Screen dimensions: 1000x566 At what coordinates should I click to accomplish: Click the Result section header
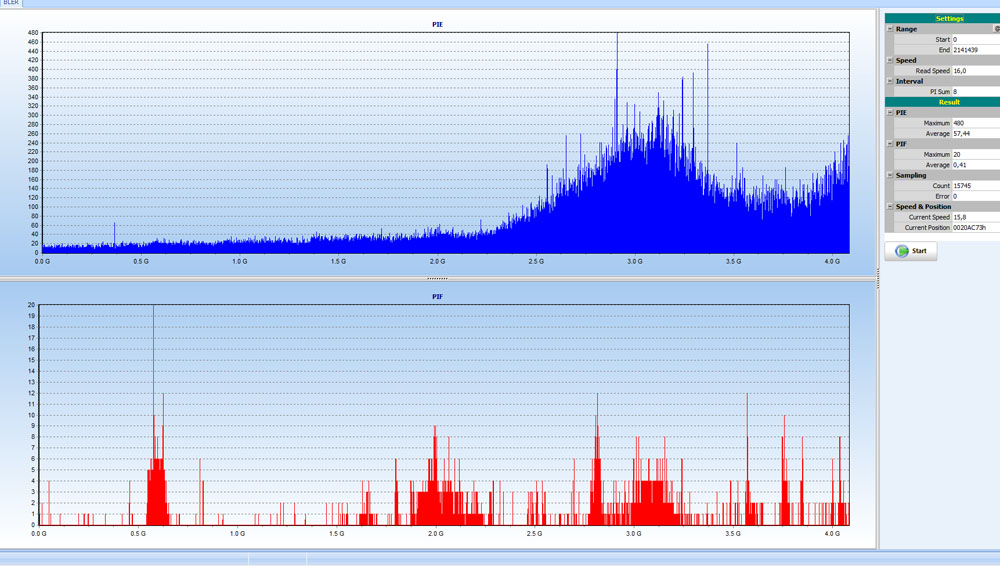click(943, 102)
